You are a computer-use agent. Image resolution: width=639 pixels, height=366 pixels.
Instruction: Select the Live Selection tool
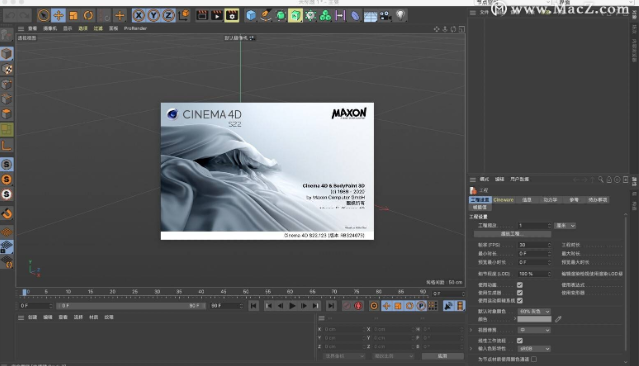click(43, 15)
